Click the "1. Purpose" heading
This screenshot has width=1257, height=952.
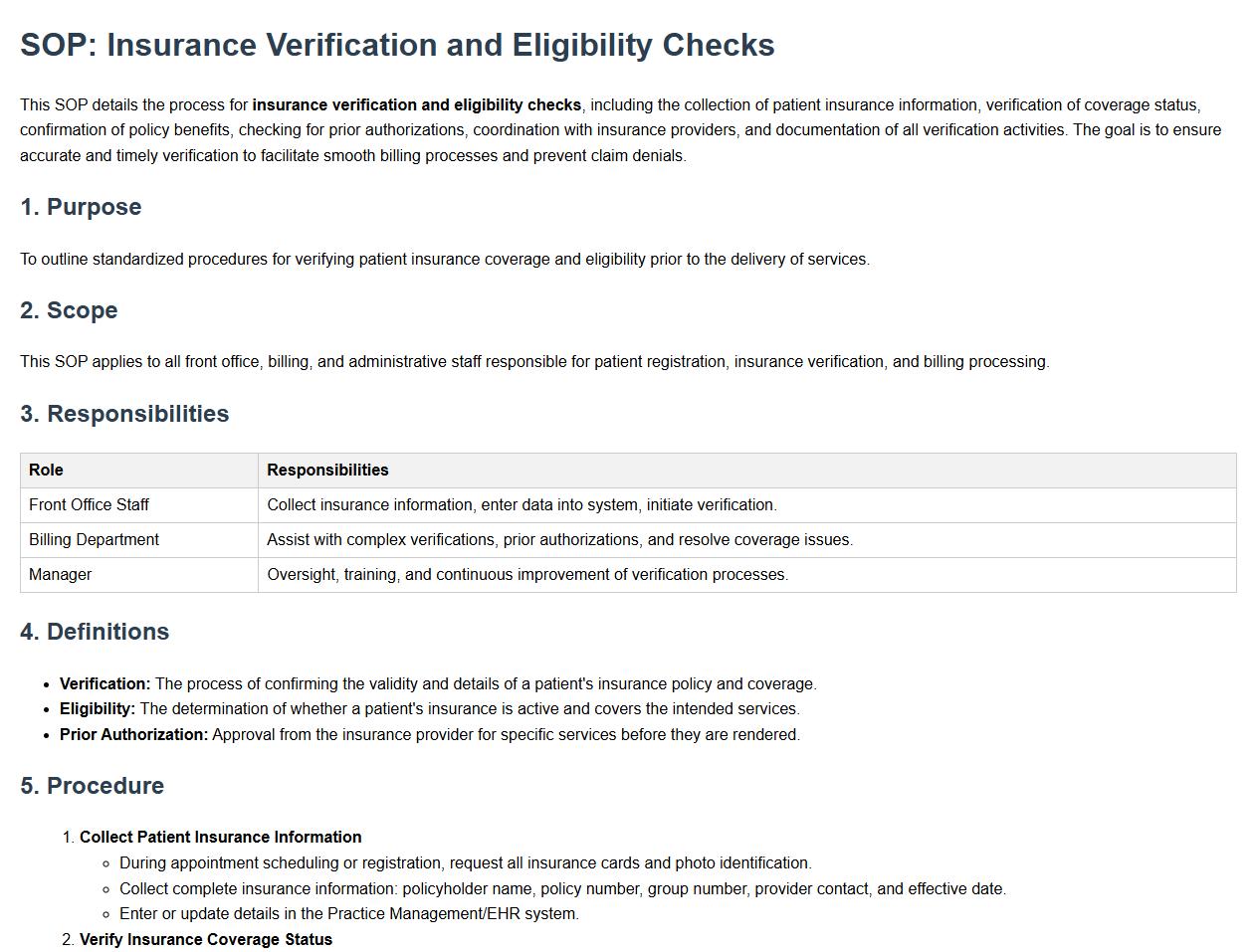(x=81, y=207)
